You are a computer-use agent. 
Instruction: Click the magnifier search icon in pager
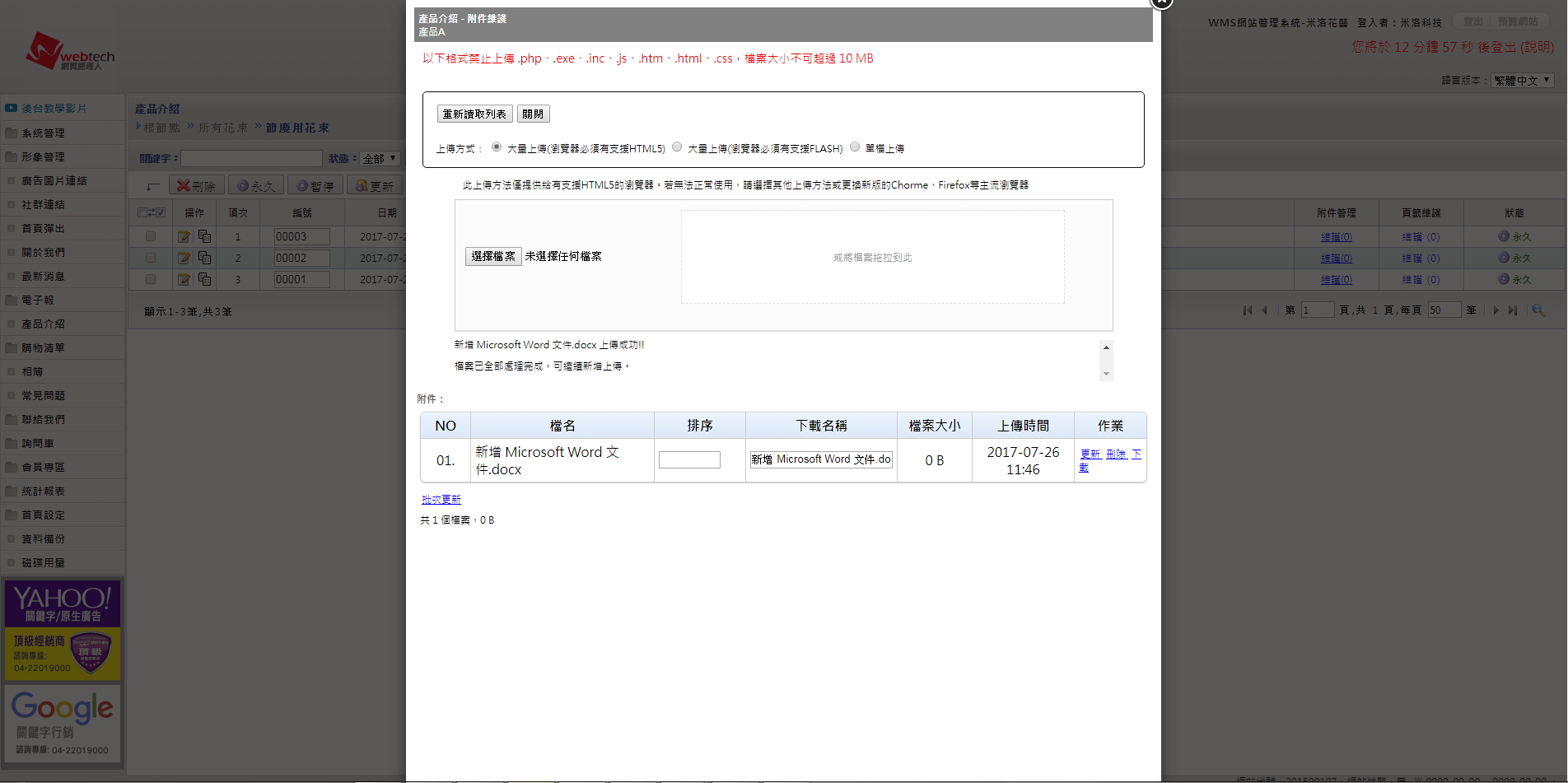pyautogui.click(x=1538, y=310)
